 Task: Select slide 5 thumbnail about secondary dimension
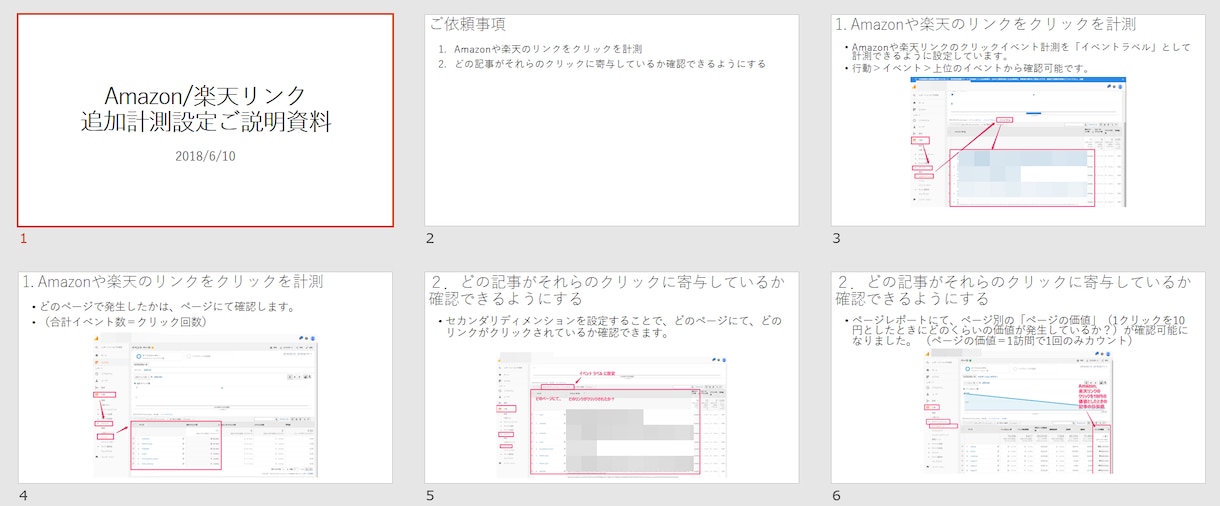click(x=612, y=377)
